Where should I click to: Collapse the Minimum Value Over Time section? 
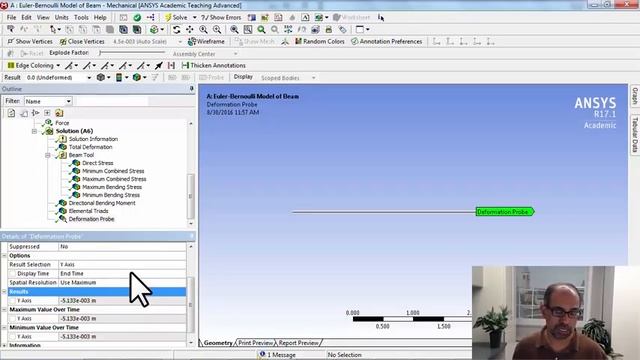click(4, 327)
